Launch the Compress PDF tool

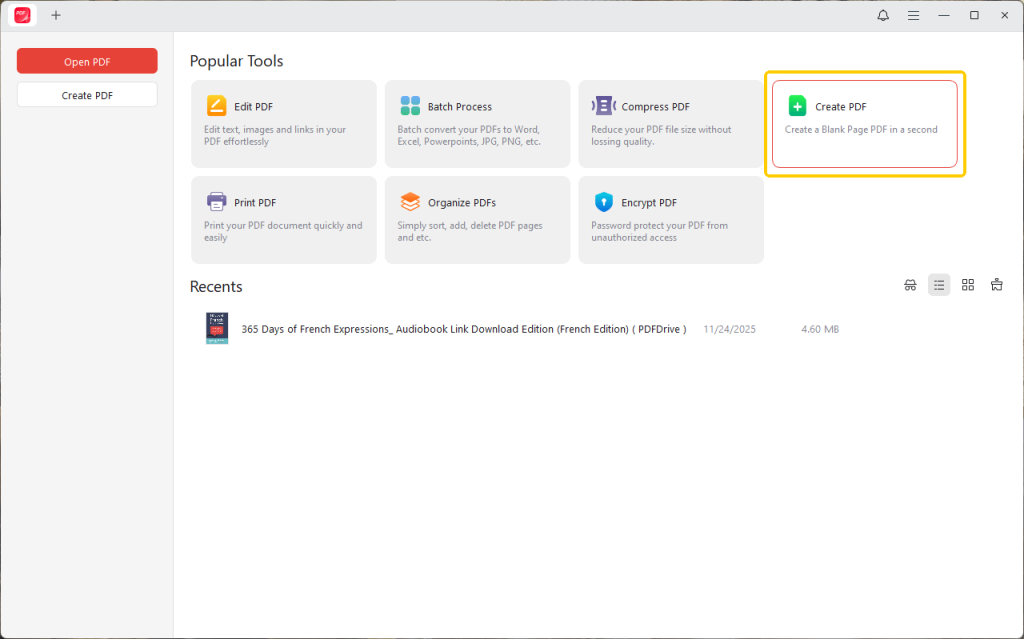pos(670,123)
